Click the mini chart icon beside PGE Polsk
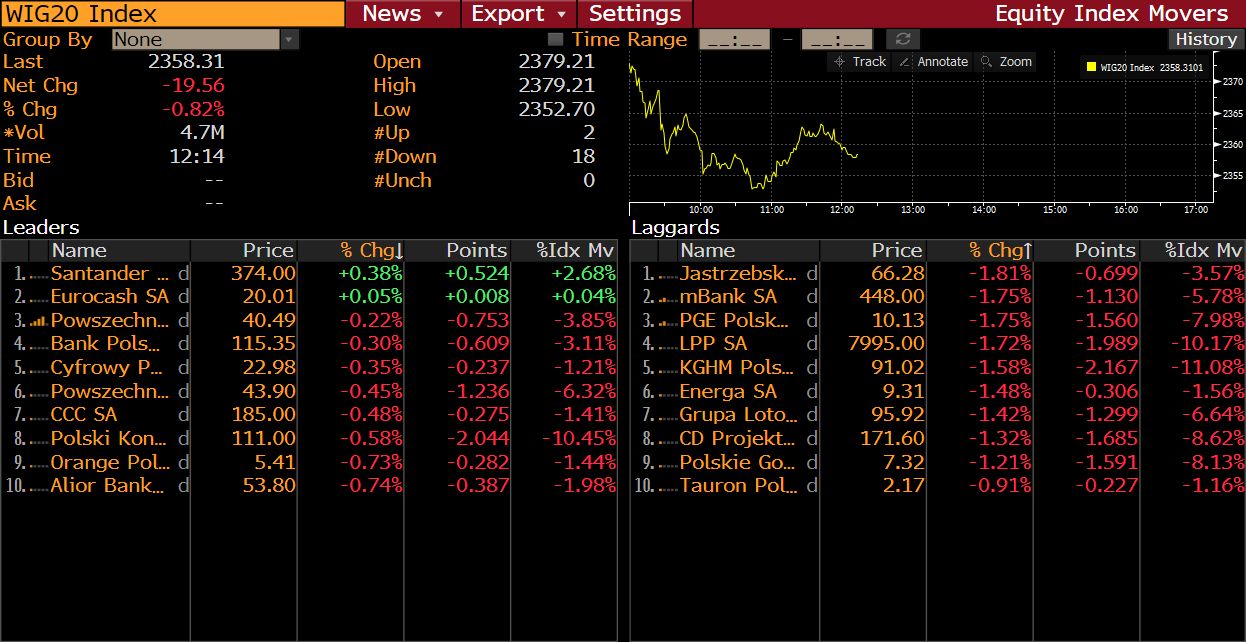This screenshot has height=642, width=1246. [x=667, y=321]
